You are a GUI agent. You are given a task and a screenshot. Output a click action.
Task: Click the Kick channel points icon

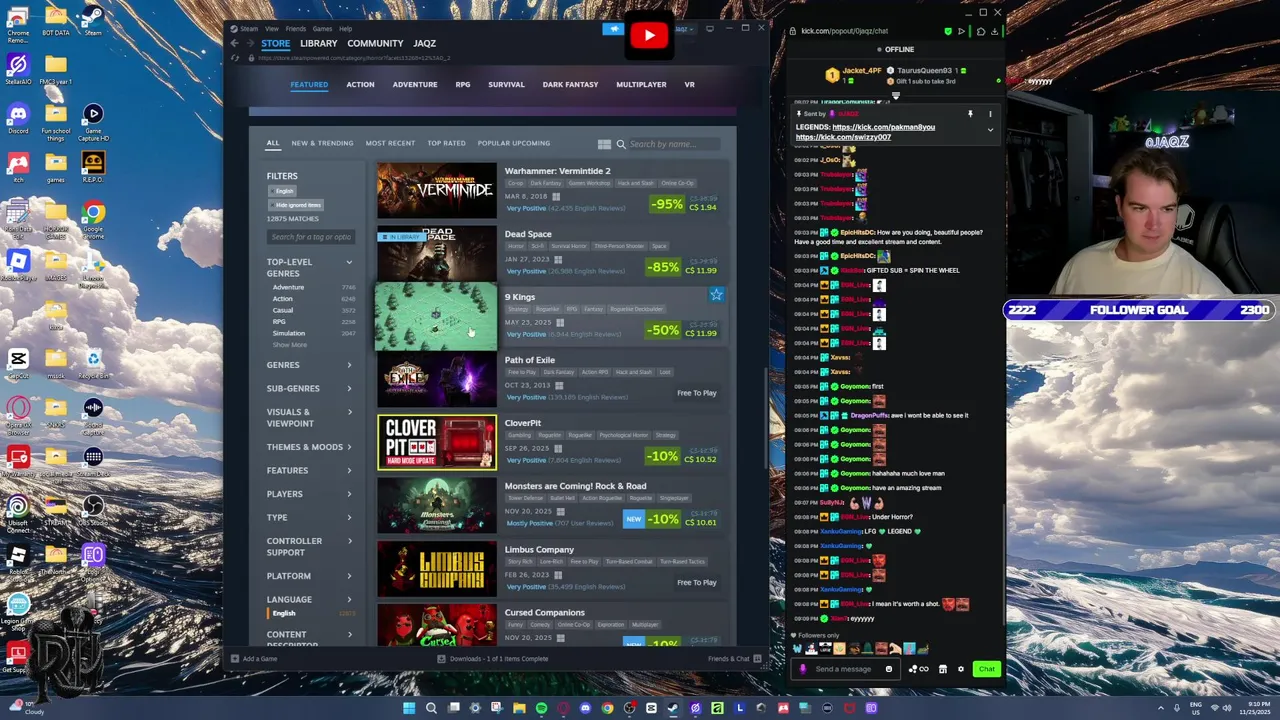[918, 669]
